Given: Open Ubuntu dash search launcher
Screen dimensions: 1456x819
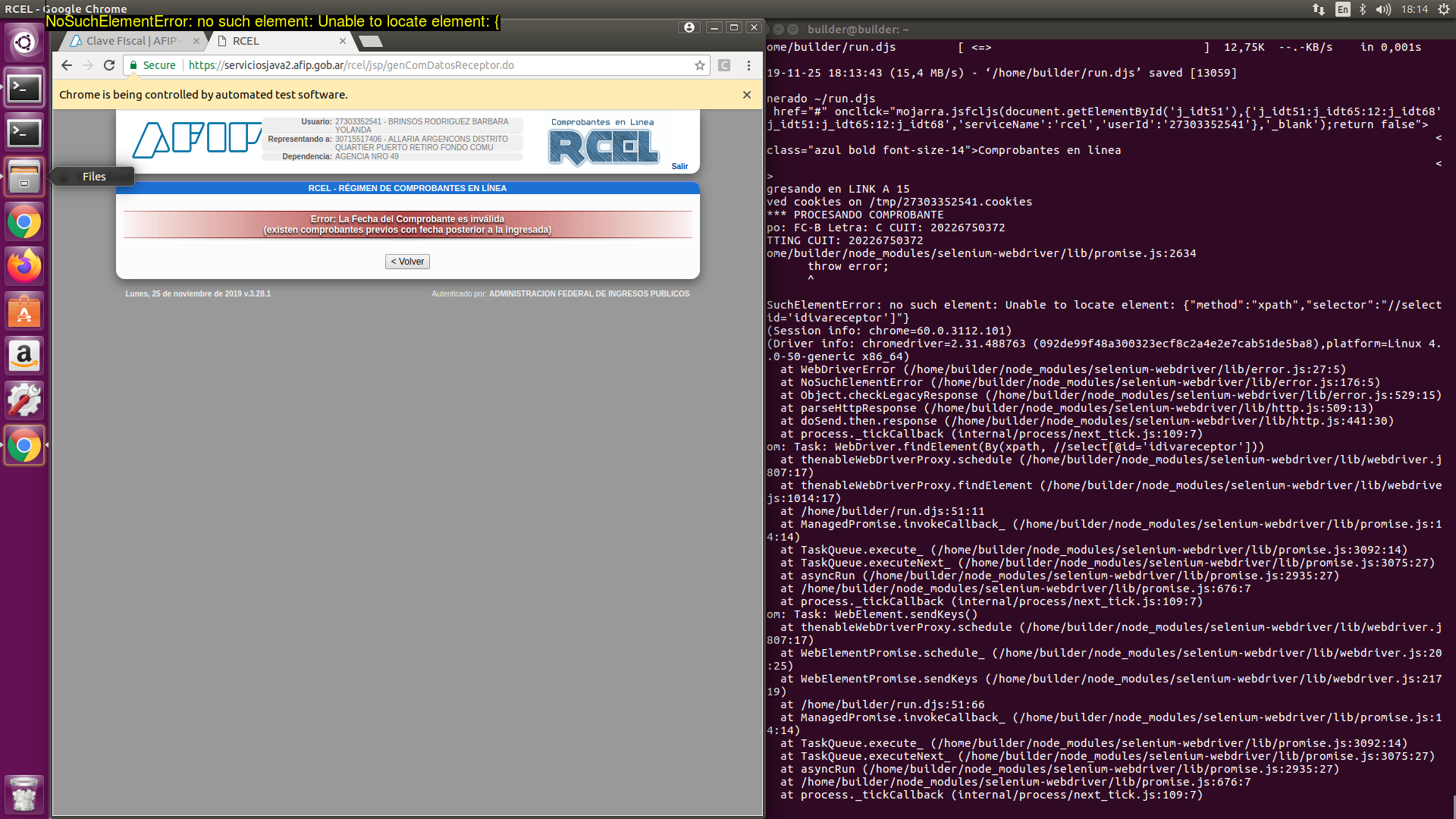Looking at the screenshot, I should [24, 42].
